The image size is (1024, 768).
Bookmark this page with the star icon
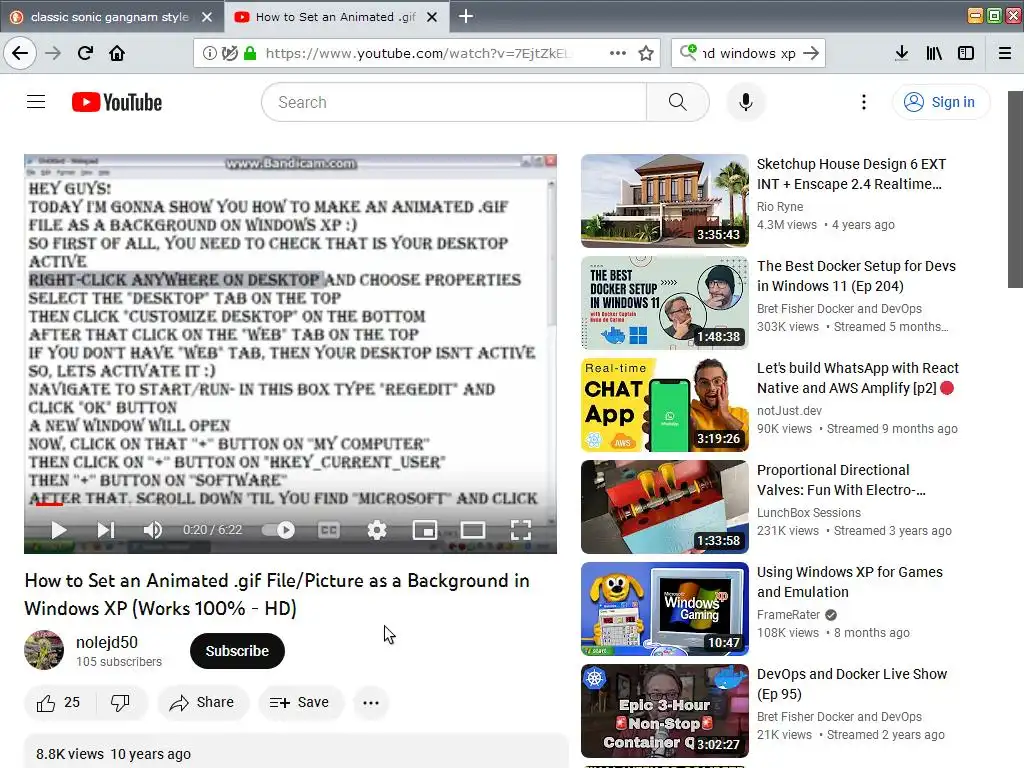(x=646, y=53)
